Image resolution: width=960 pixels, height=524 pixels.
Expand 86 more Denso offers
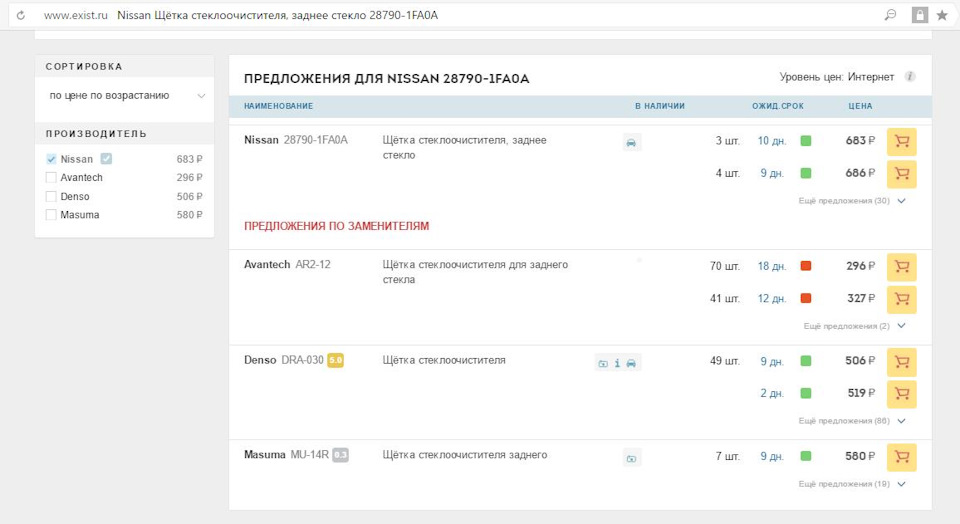[852, 421]
